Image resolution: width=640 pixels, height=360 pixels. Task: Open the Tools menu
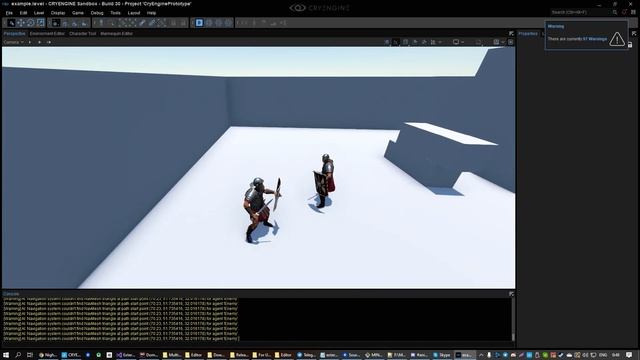click(x=115, y=13)
